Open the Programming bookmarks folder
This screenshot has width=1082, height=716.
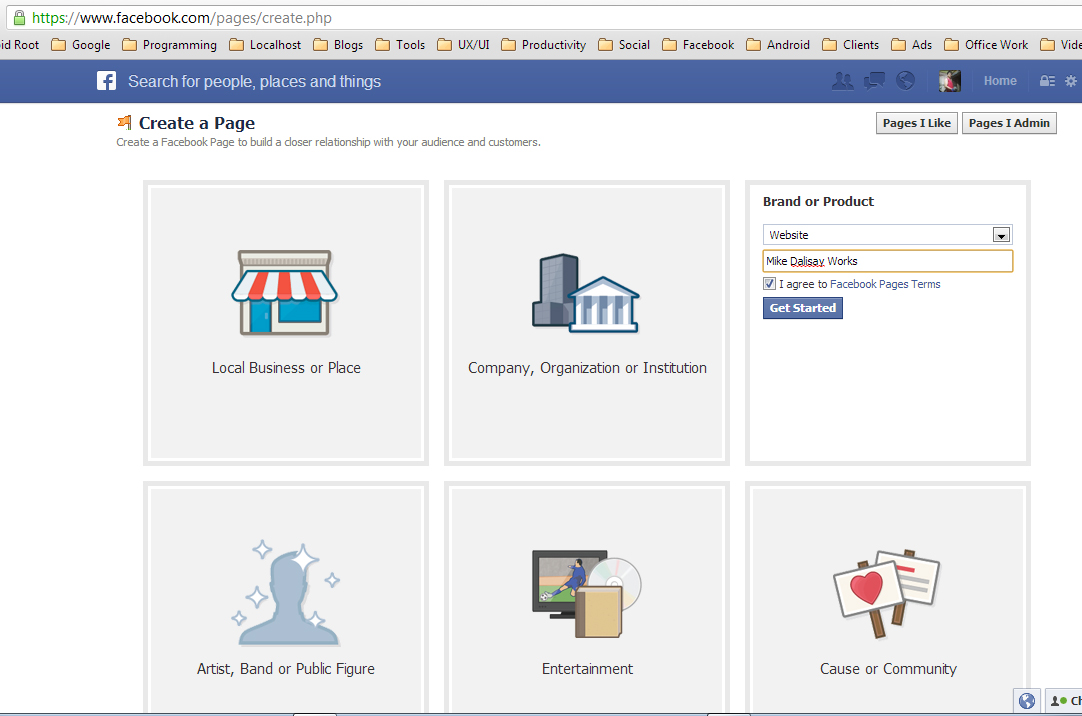(170, 45)
